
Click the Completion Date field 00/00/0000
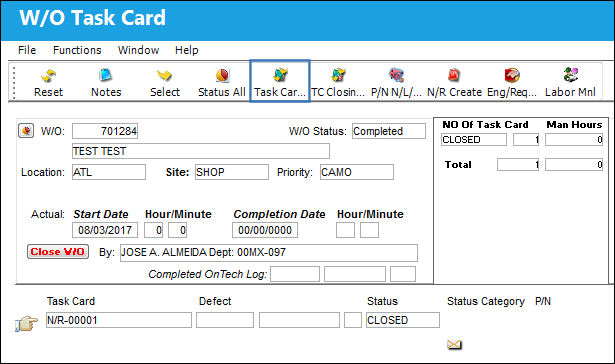pyautogui.click(x=265, y=230)
